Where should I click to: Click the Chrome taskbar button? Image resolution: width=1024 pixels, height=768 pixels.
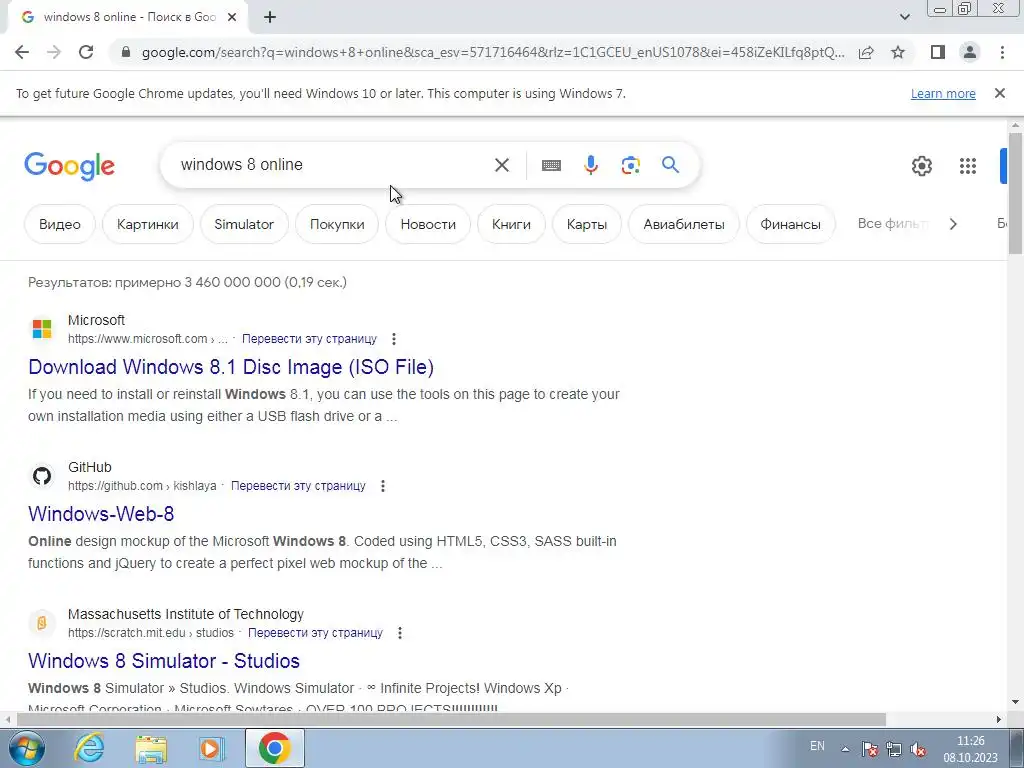275,748
